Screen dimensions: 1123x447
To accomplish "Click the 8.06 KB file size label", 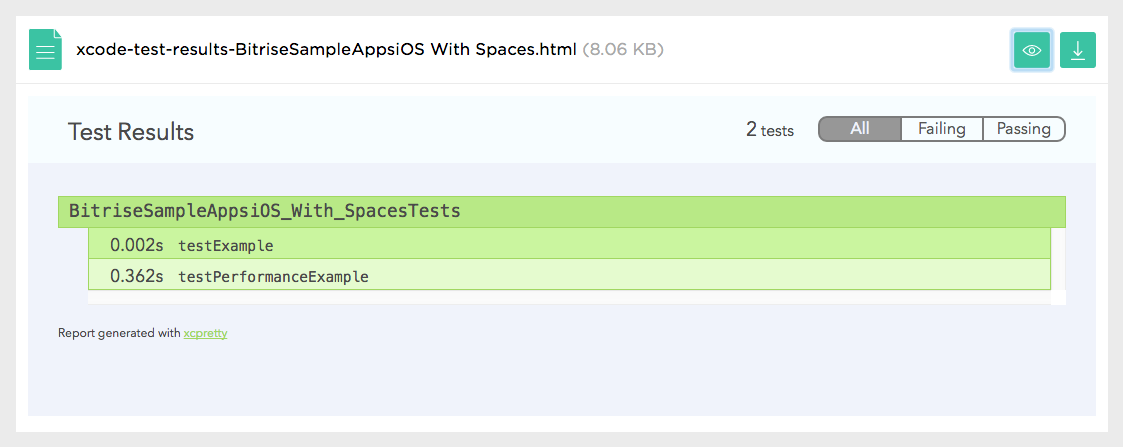I will click(623, 50).
